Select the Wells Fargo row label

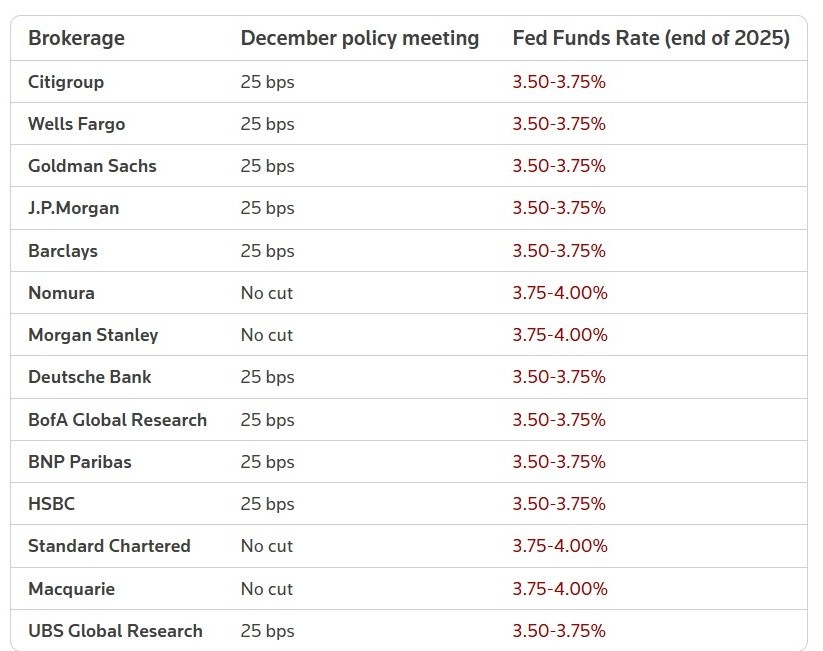click(76, 124)
